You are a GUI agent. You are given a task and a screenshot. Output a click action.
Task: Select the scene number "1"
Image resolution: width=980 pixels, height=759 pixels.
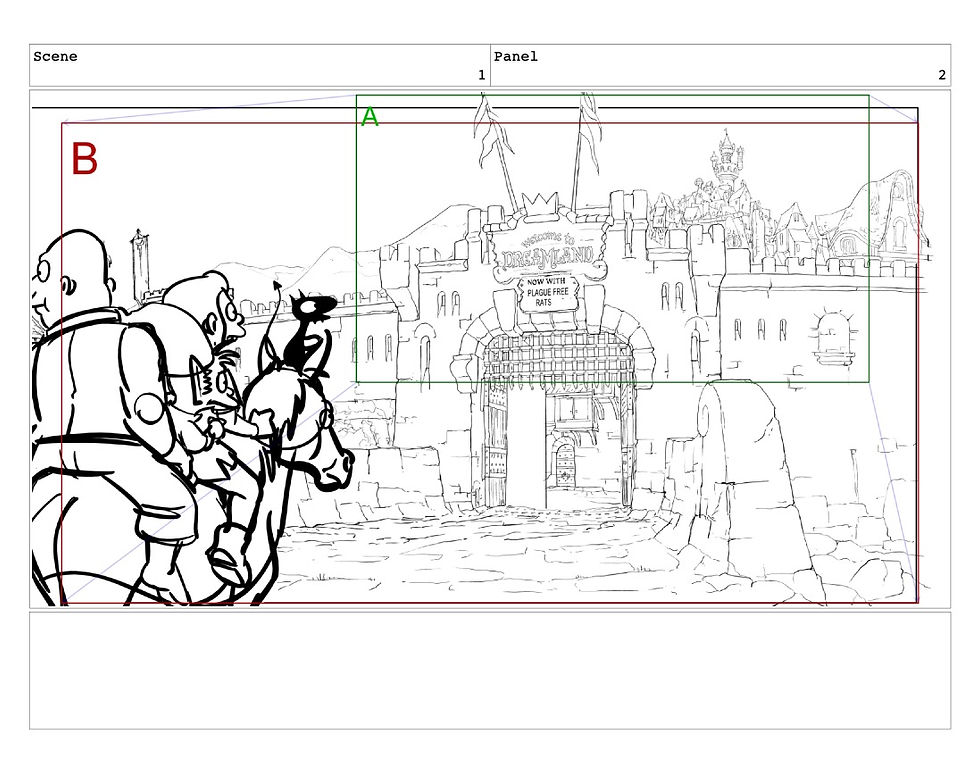481,75
